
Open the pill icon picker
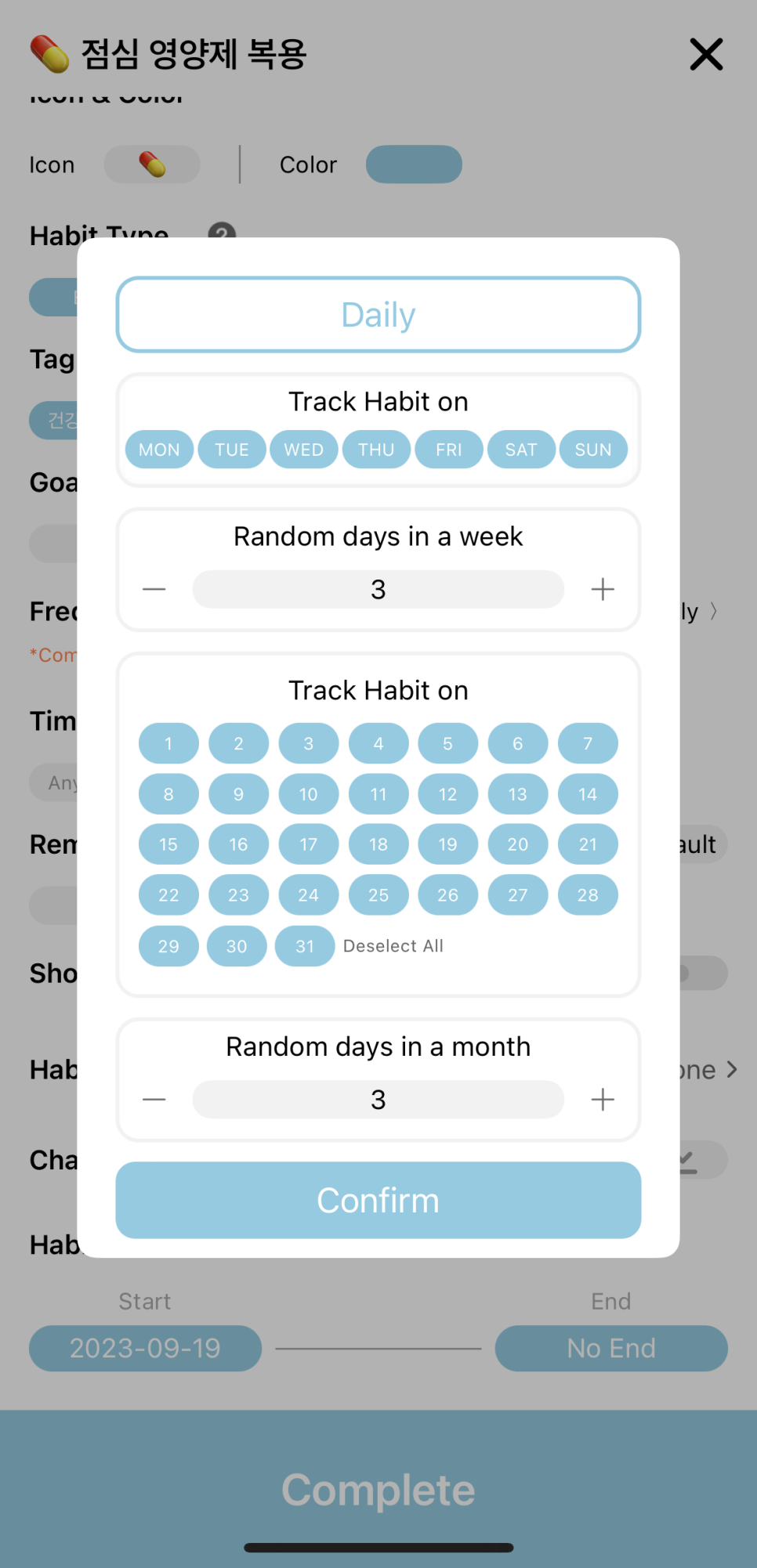tap(152, 164)
